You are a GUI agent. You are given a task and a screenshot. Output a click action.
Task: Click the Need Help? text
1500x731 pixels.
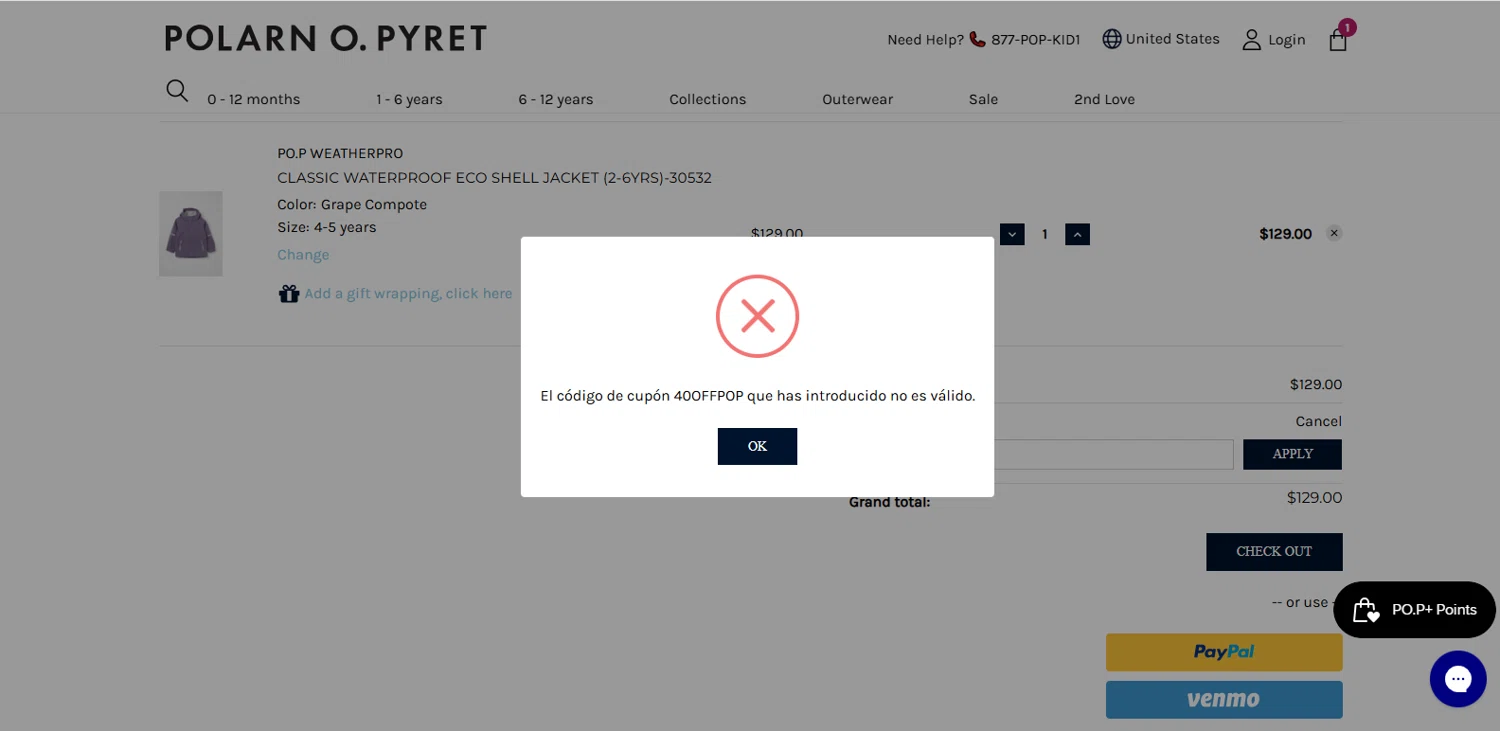(925, 40)
